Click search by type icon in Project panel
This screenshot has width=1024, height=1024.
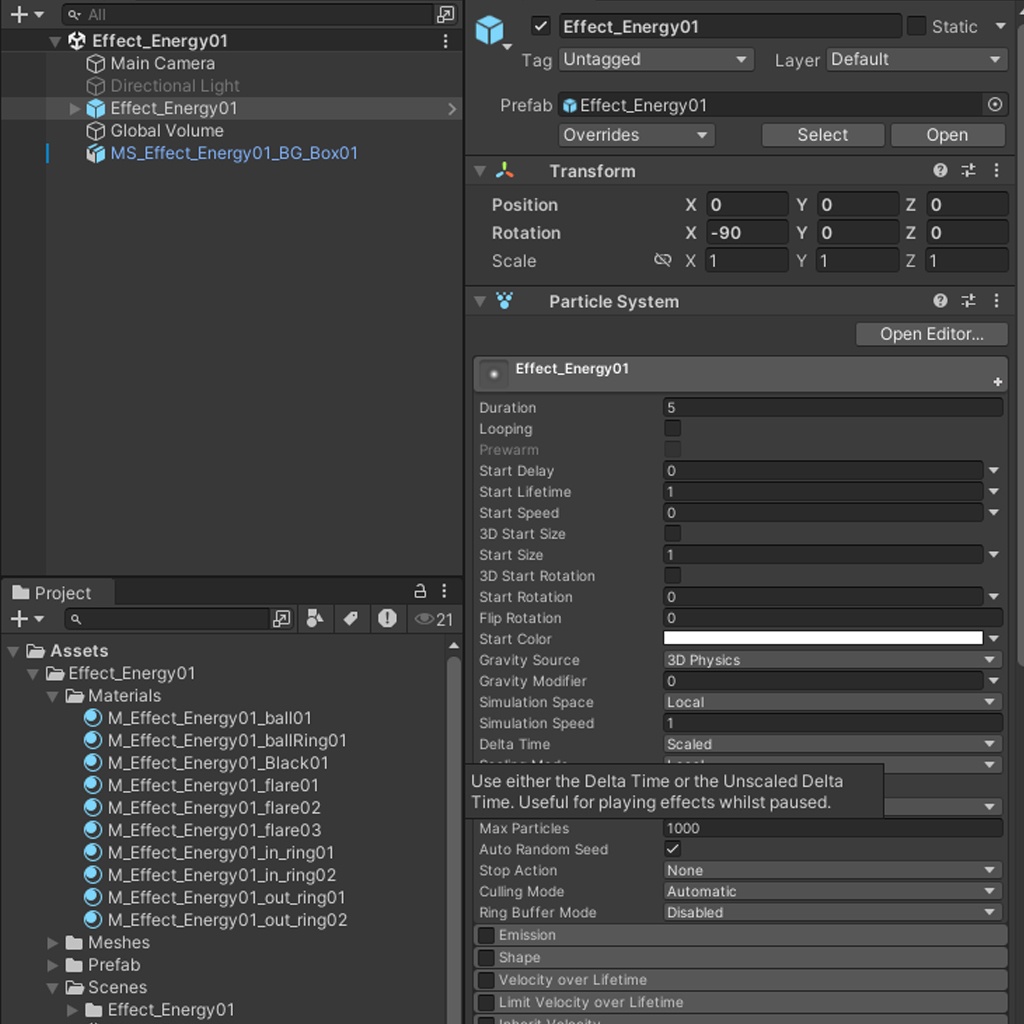[x=314, y=619]
